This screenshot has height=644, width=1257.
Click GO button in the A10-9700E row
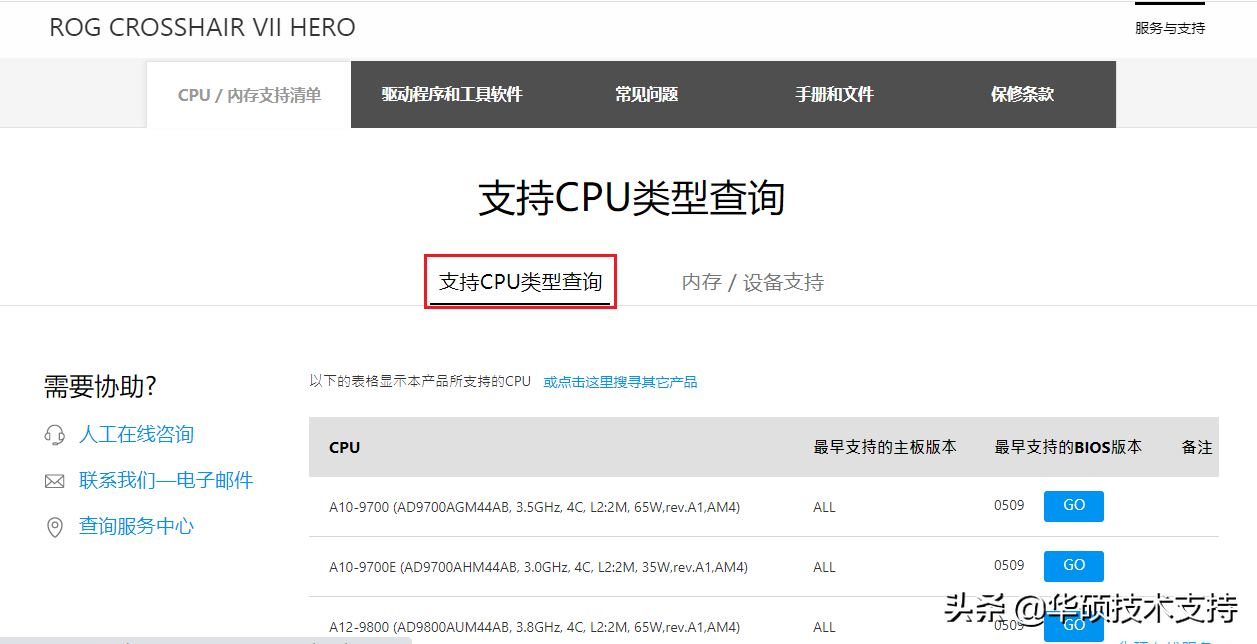(1074, 566)
